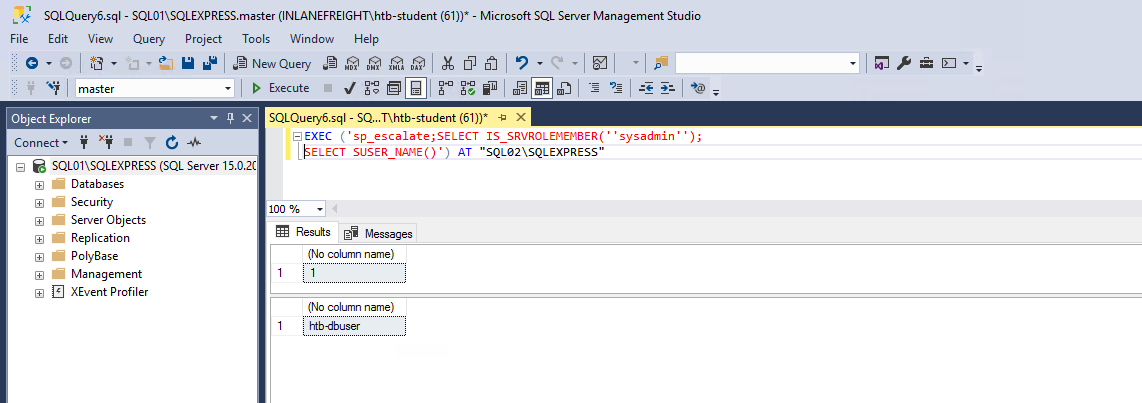The height and width of the screenshot is (403, 1142).
Task: Click the Parse checkmark icon
Action: (x=350, y=88)
